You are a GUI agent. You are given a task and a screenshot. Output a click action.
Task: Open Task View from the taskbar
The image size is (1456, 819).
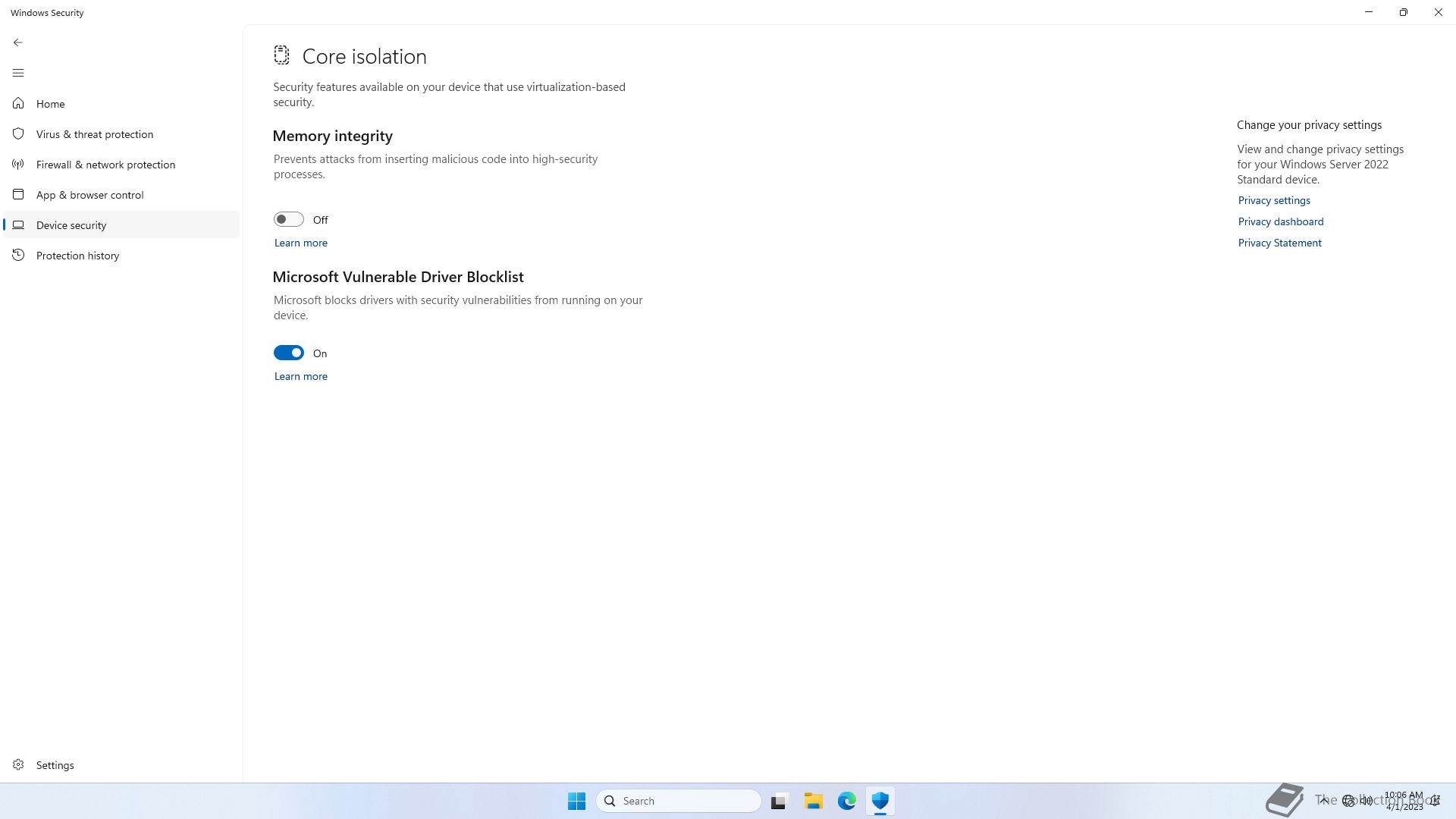click(x=780, y=801)
